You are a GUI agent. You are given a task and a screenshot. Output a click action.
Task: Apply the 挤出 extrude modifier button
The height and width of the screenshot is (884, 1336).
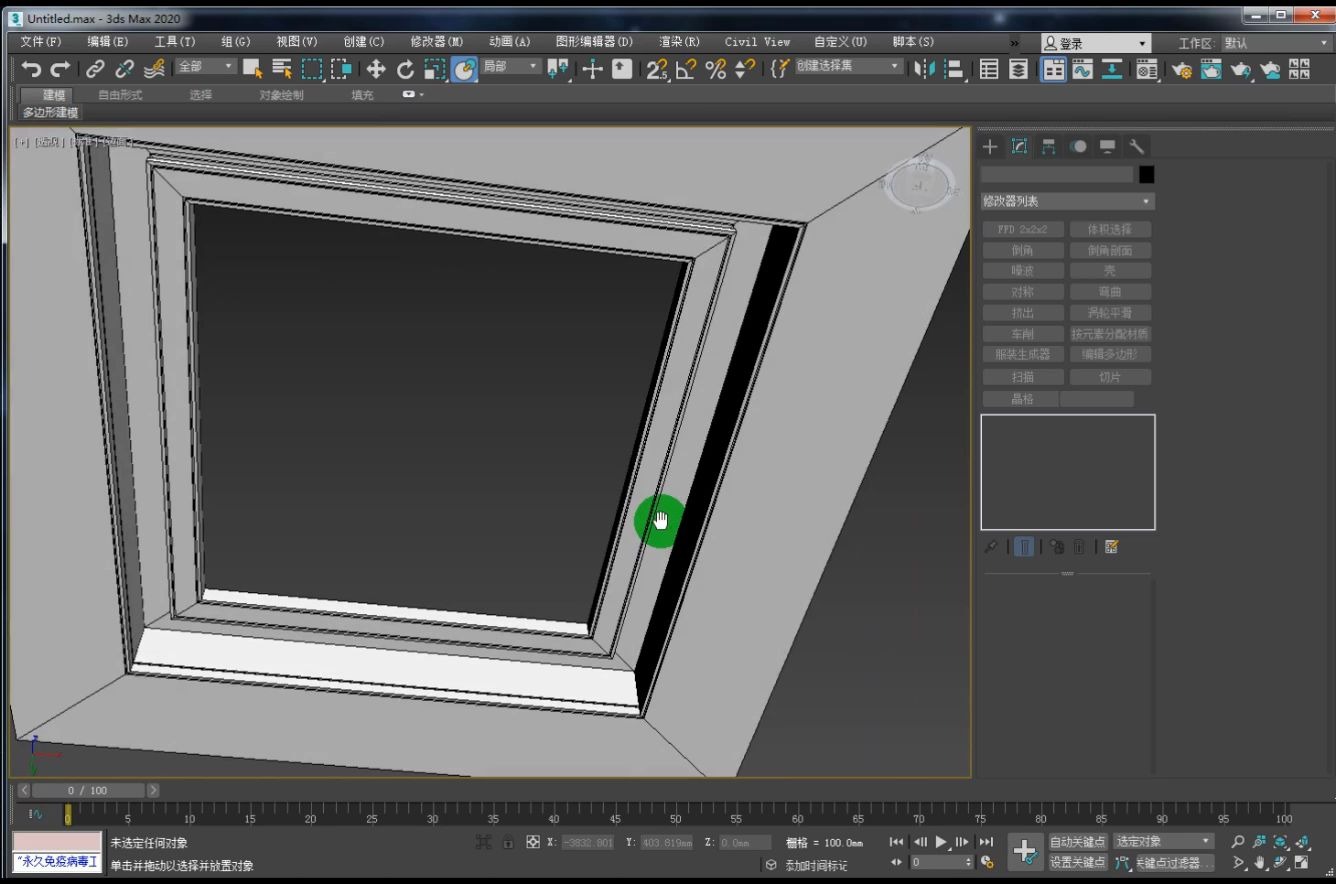point(1022,312)
